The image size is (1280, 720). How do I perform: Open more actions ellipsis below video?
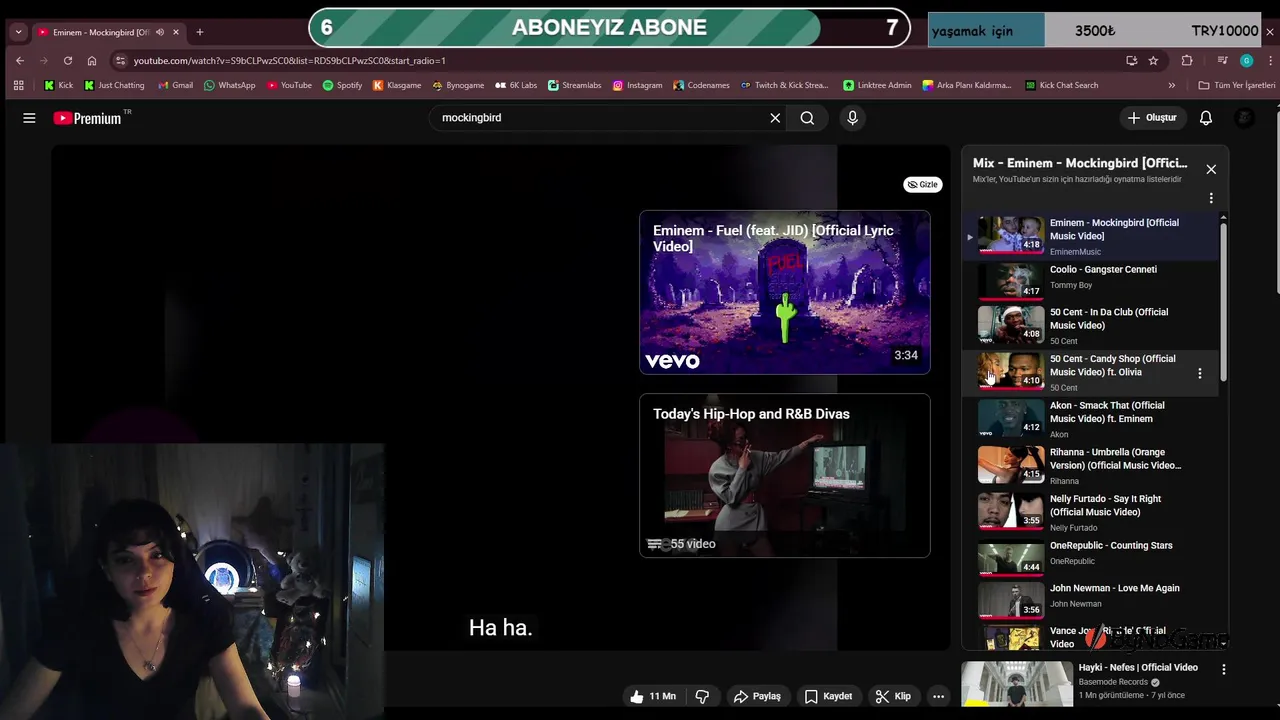938,696
